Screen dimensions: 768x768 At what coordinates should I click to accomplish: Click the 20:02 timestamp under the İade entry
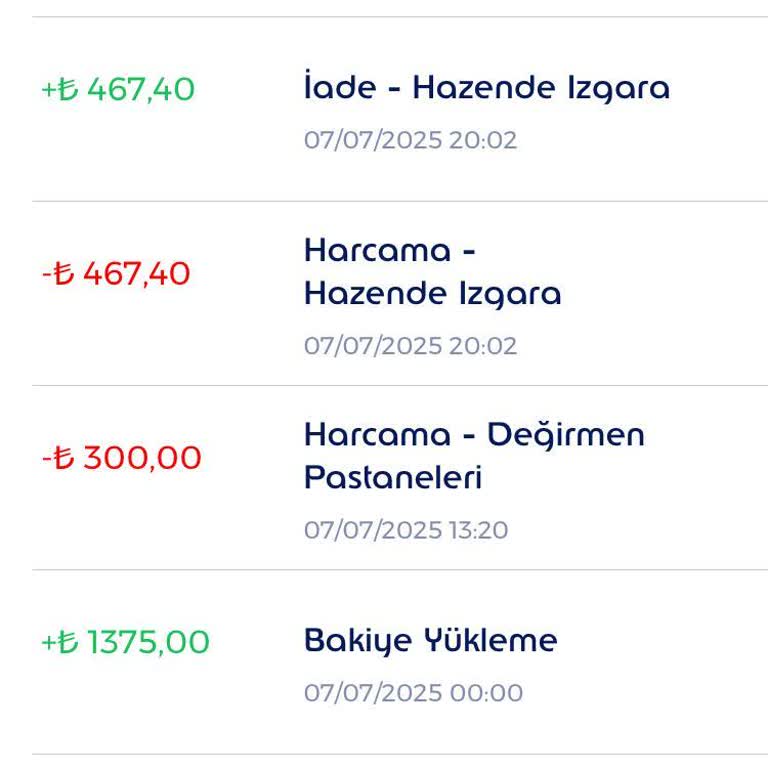pos(483,140)
